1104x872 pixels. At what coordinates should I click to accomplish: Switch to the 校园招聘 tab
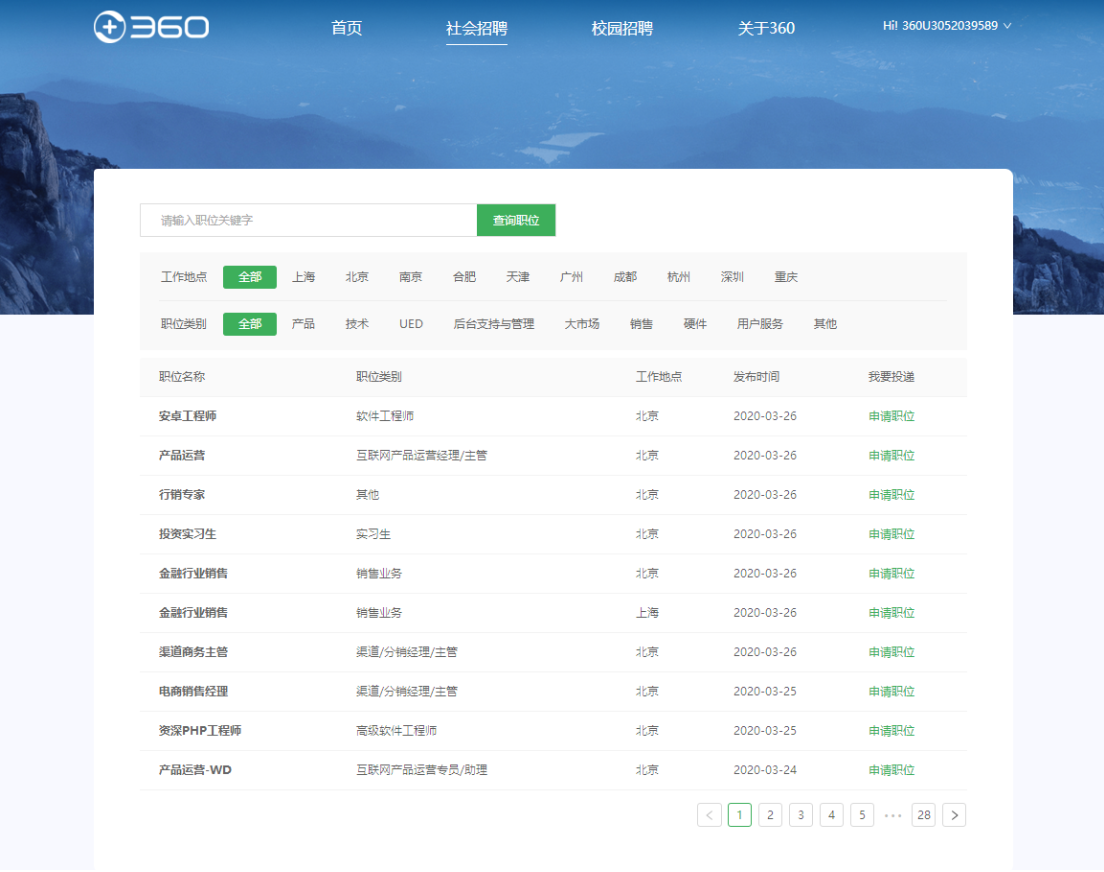tap(621, 28)
